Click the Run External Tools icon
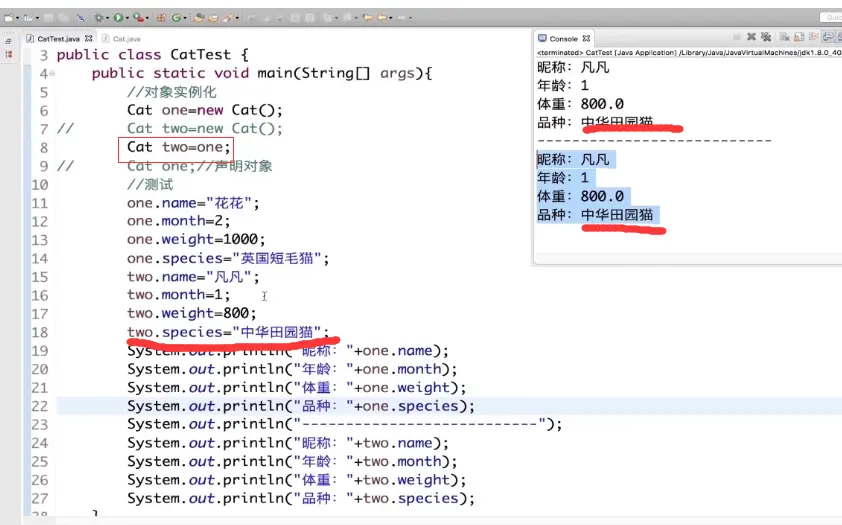Viewport: 842px width, 525px height. coord(139,18)
